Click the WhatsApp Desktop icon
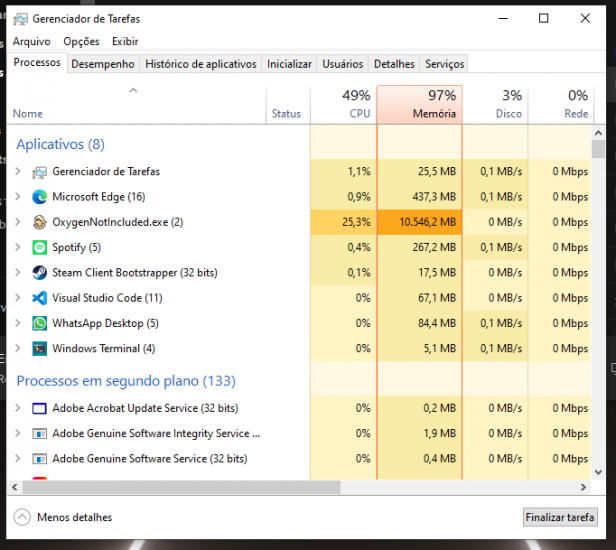 click(x=40, y=323)
